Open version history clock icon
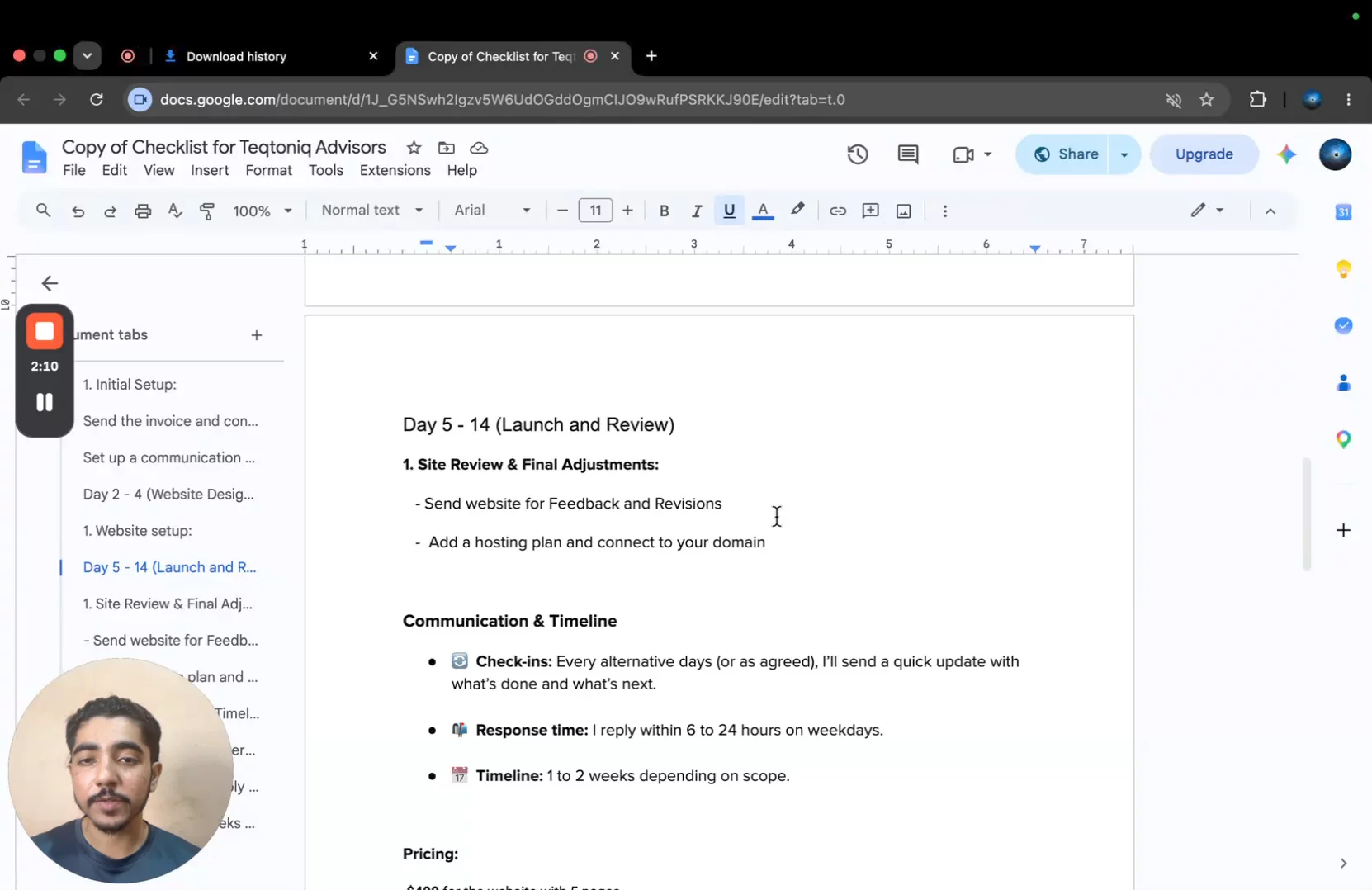Image resolution: width=1372 pixels, height=890 pixels. 857,154
